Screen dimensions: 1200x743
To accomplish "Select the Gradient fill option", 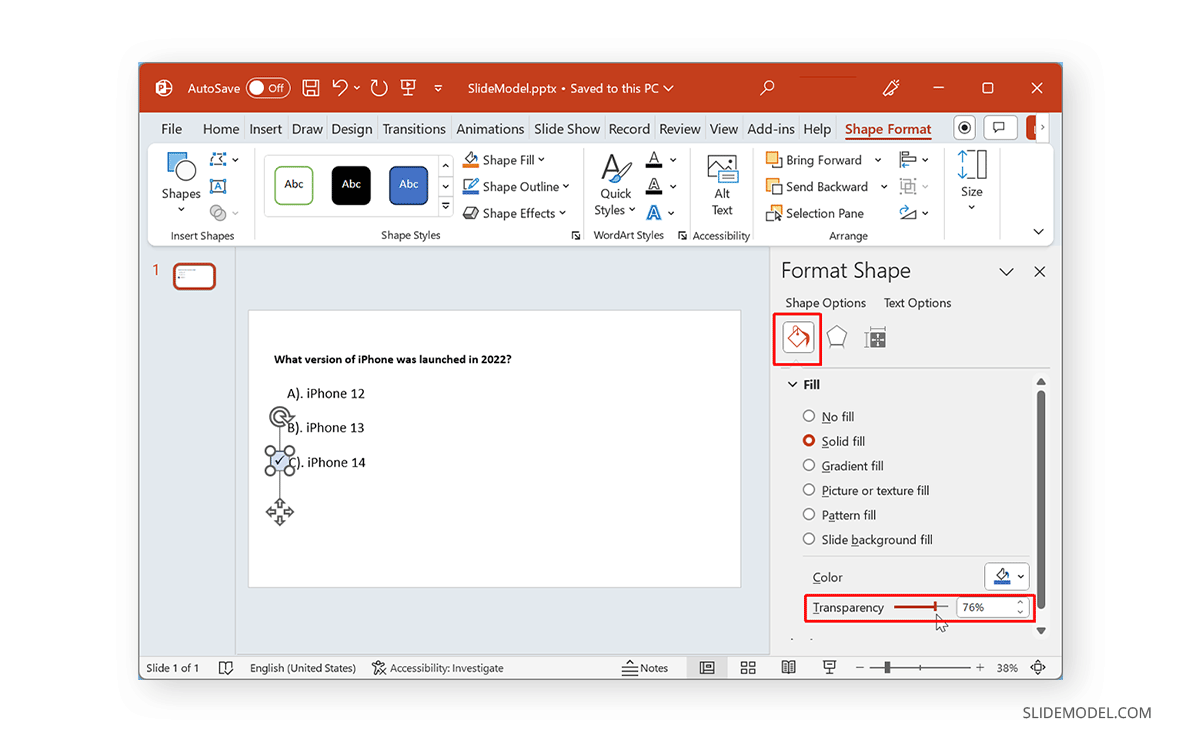I will coord(809,466).
